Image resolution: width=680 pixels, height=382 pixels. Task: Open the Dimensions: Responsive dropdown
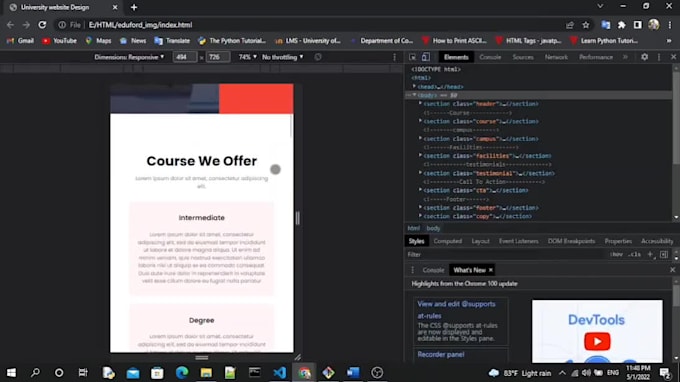point(129,57)
